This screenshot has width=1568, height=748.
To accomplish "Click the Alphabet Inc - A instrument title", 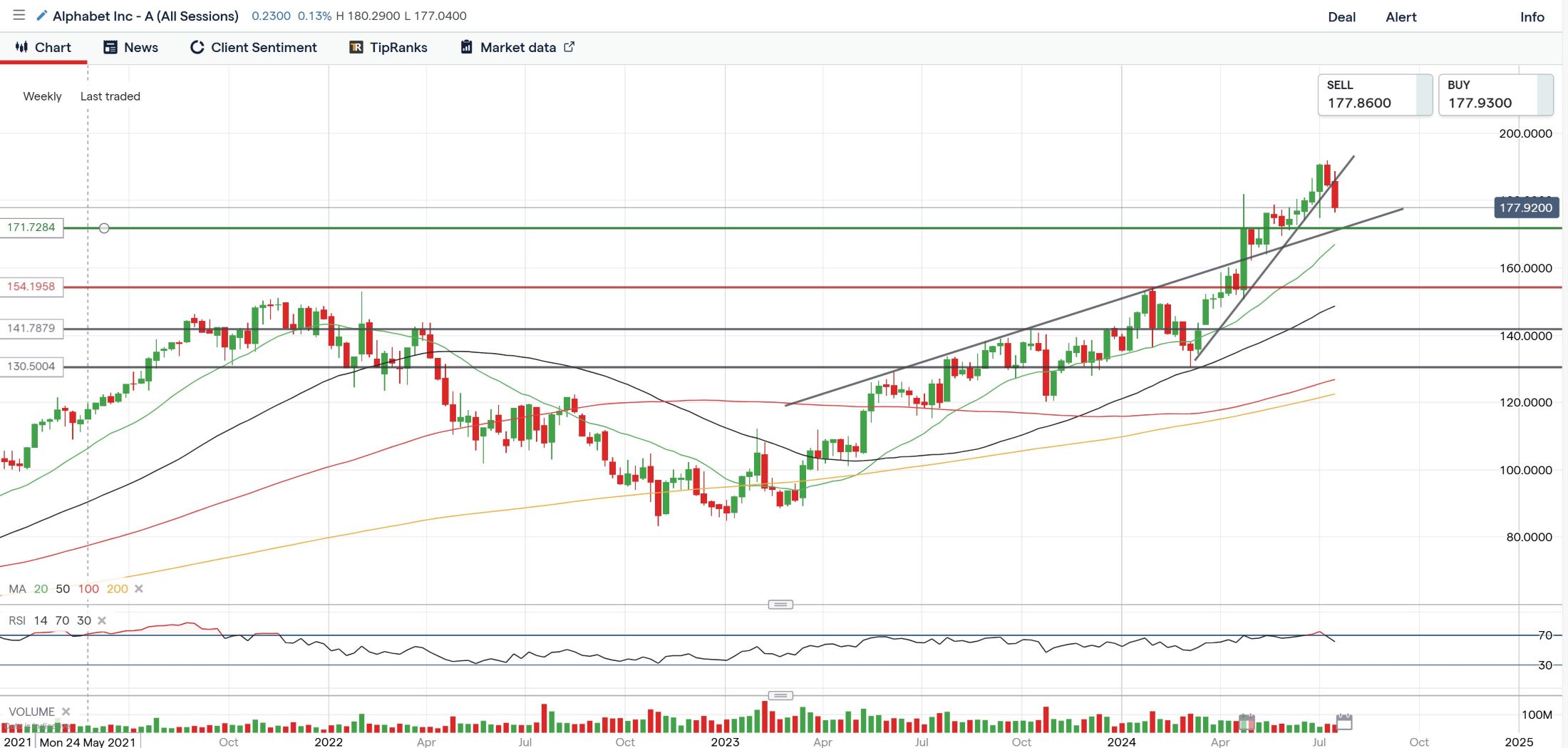I will click(145, 16).
